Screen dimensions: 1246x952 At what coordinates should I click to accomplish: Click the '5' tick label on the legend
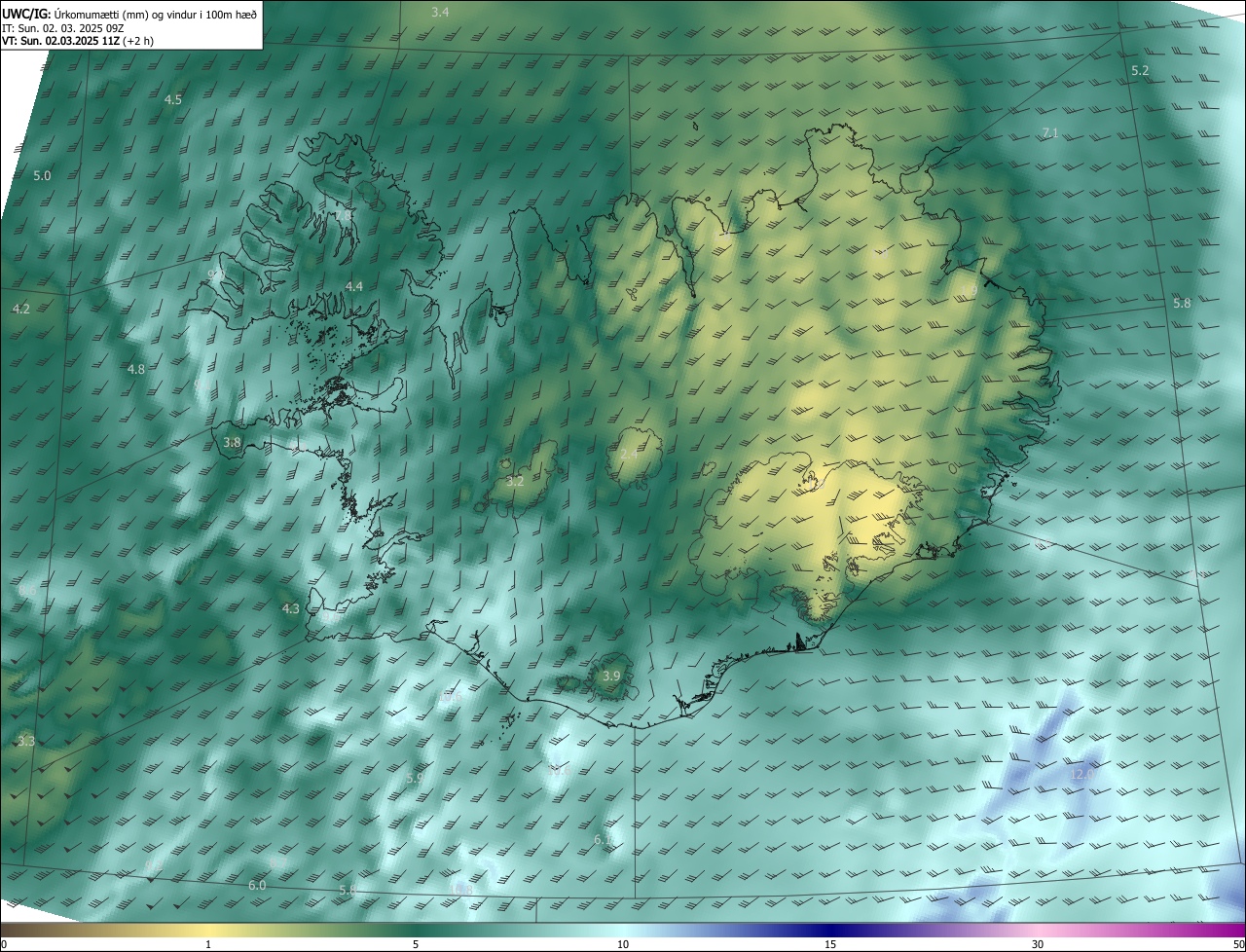pyautogui.click(x=416, y=945)
